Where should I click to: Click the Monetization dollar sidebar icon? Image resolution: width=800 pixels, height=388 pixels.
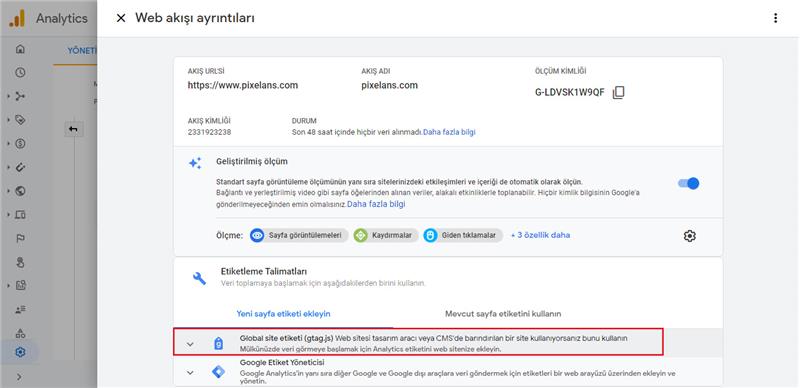[x=20, y=144]
